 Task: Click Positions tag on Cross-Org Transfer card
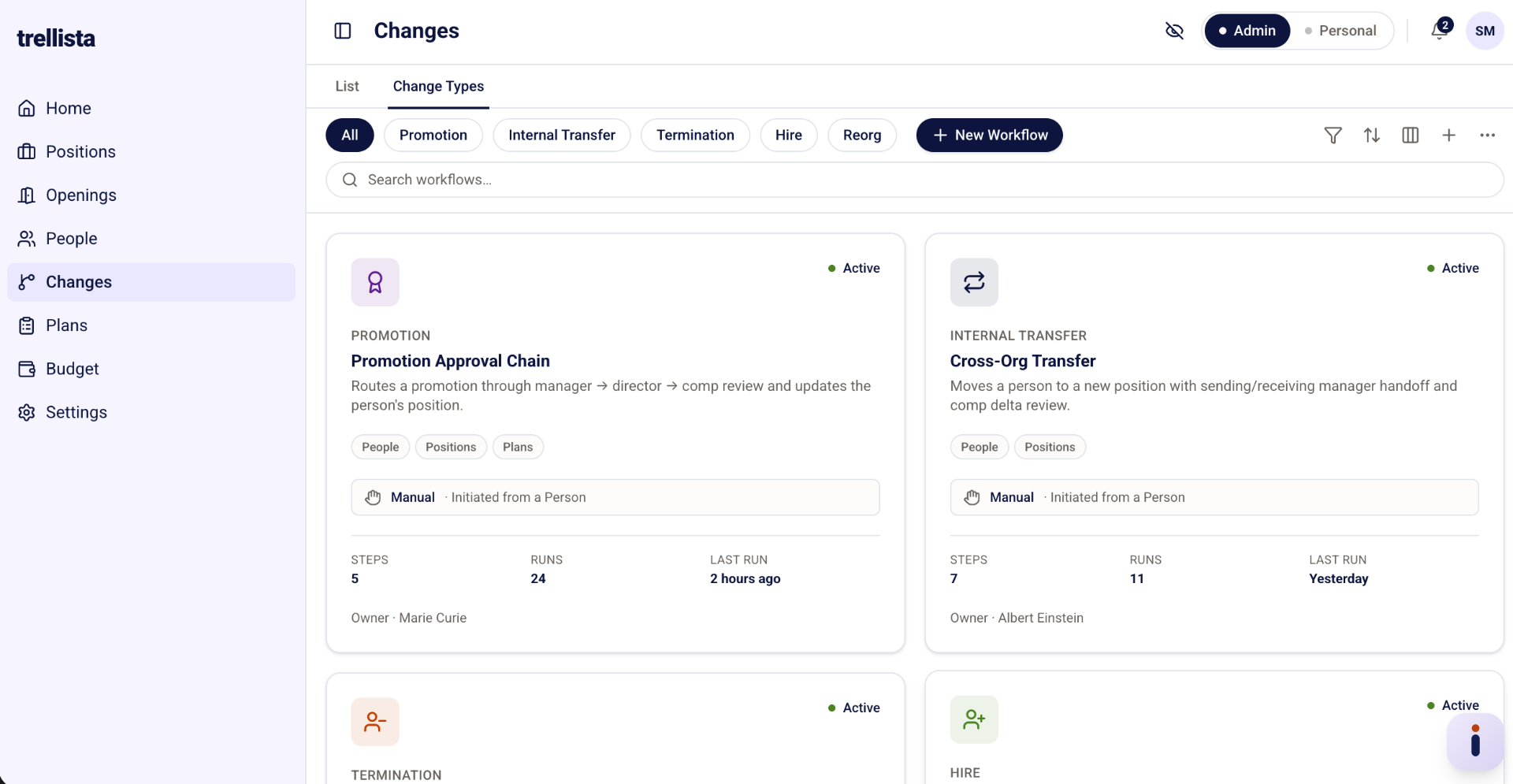click(x=1050, y=447)
